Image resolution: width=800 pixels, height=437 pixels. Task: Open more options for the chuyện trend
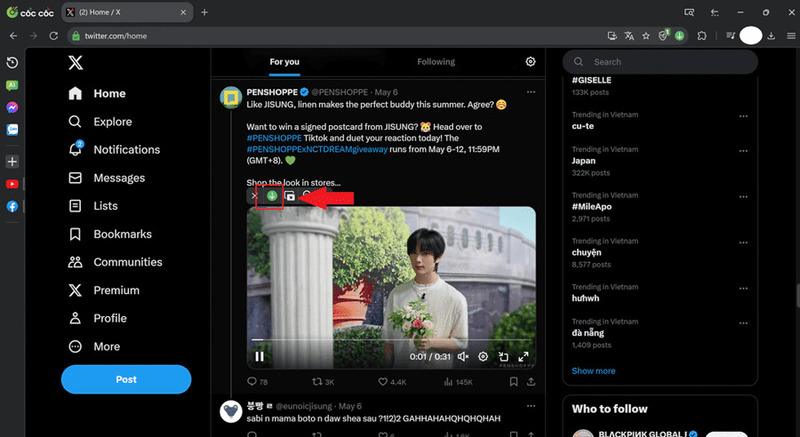point(743,243)
